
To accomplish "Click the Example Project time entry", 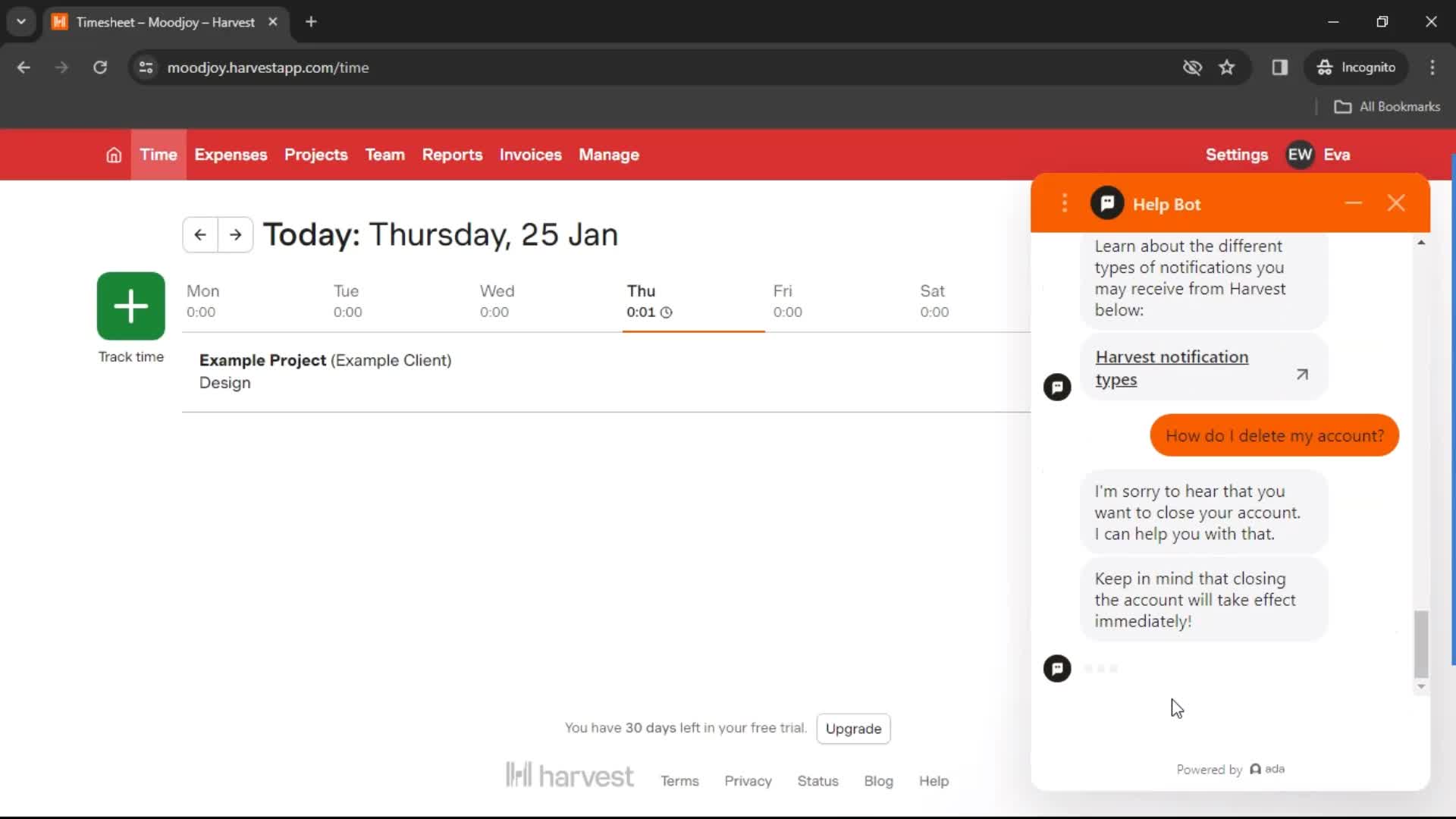I will tap(606, 372).
